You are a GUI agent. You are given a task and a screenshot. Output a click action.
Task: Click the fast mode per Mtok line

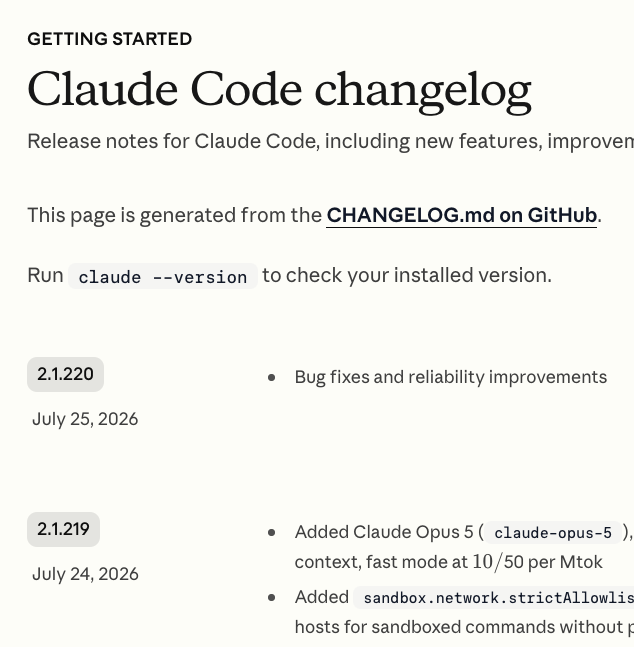[x=448, y=562]
